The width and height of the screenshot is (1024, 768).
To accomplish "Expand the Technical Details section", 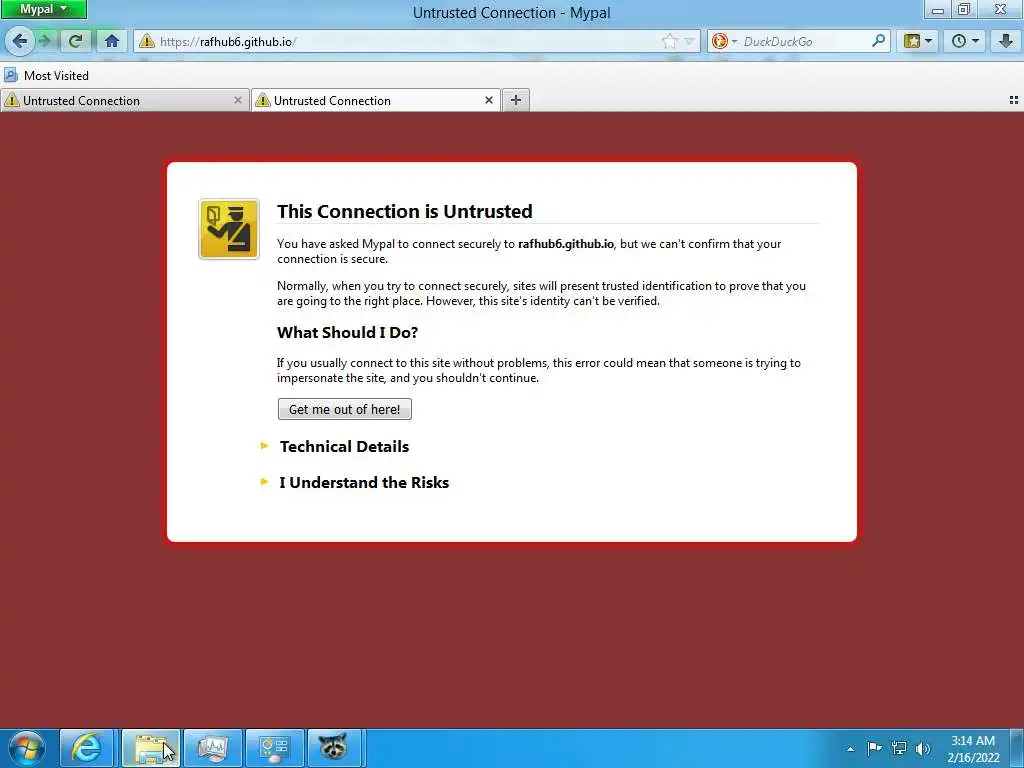I will coord(344,447).
